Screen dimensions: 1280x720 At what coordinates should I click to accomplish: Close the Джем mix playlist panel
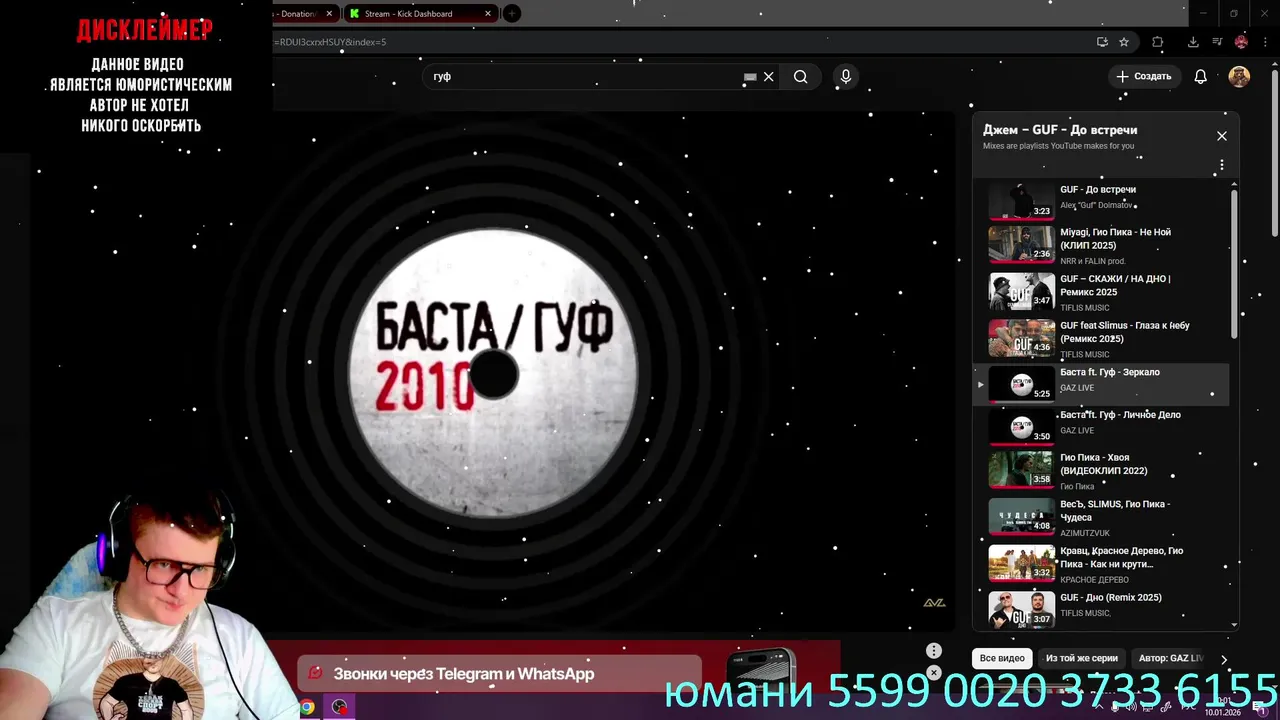click(x=1221, y=136)
